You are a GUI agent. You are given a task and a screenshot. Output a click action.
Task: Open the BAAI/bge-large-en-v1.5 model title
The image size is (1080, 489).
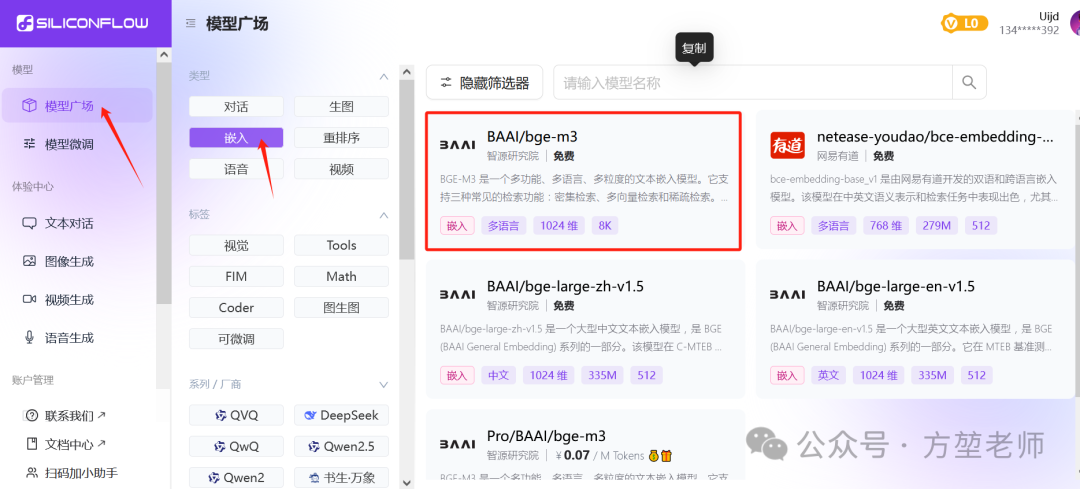[895, 286]
